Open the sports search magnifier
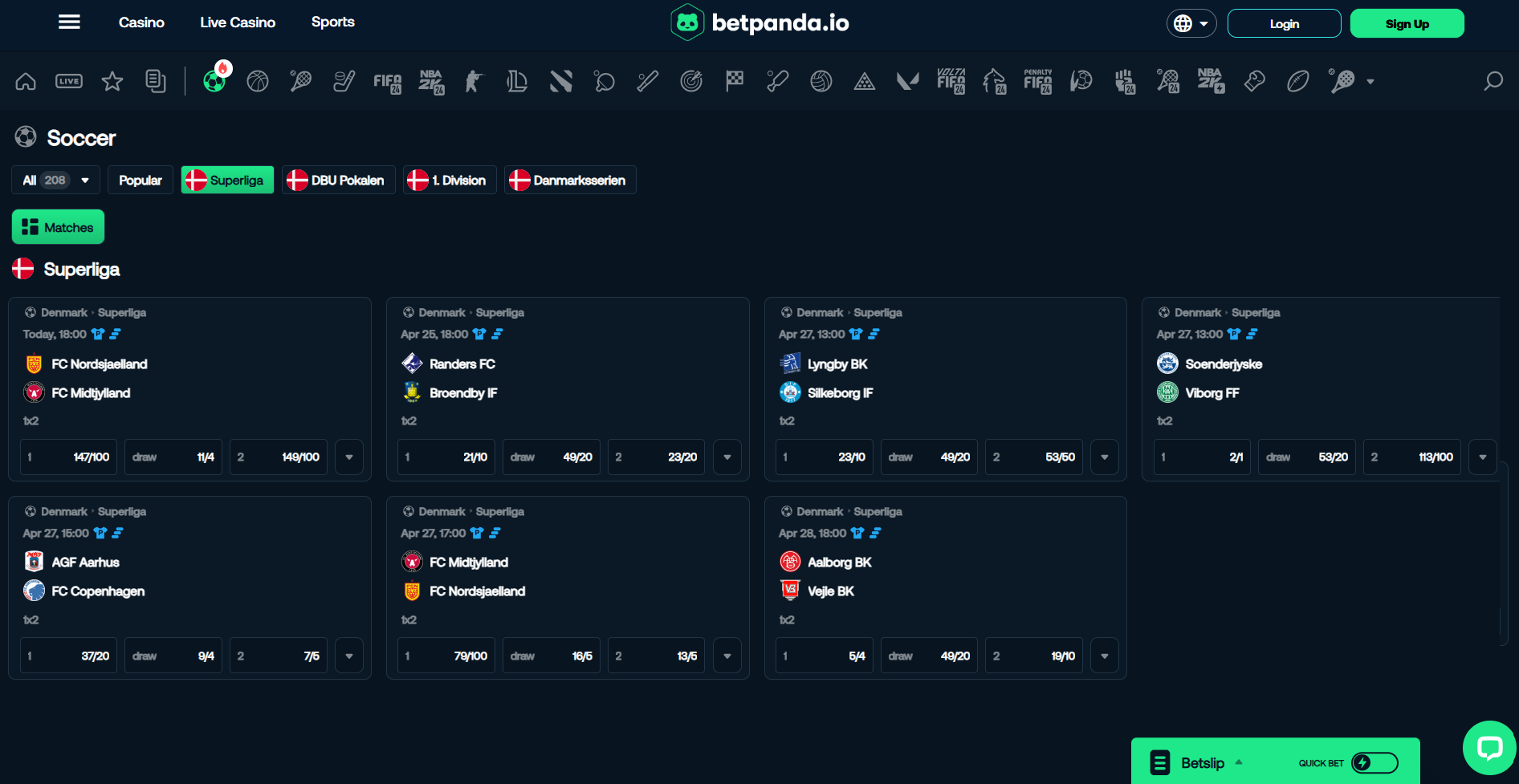 1493,81
